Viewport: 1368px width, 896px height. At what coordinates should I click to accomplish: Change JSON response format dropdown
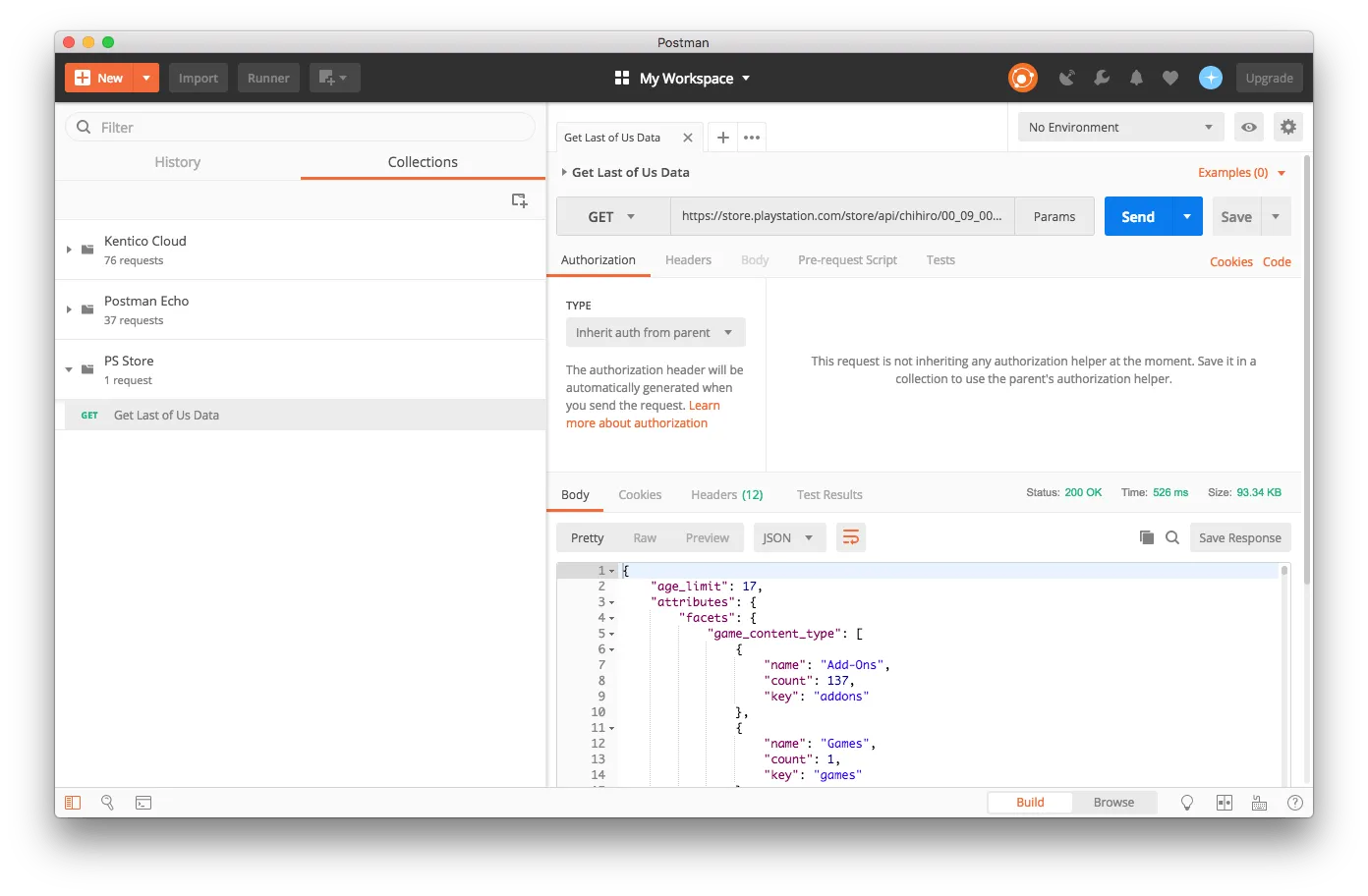pos(790,537)
